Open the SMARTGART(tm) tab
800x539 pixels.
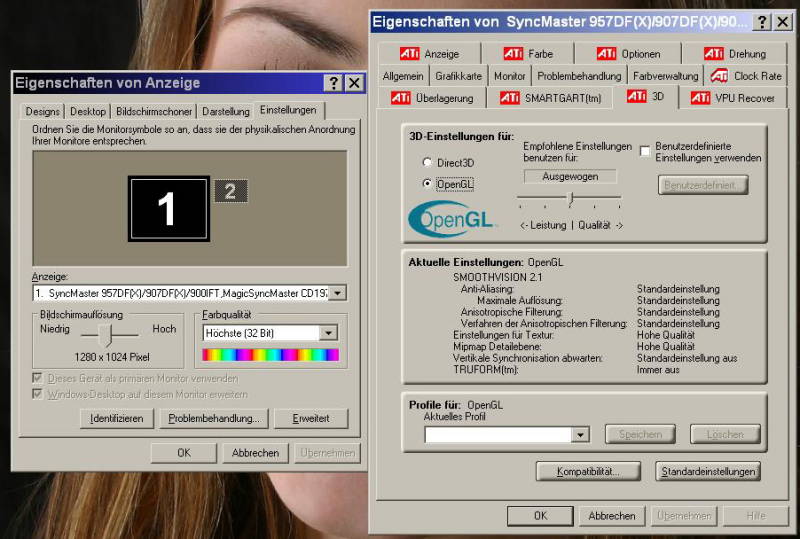[550, 98]
